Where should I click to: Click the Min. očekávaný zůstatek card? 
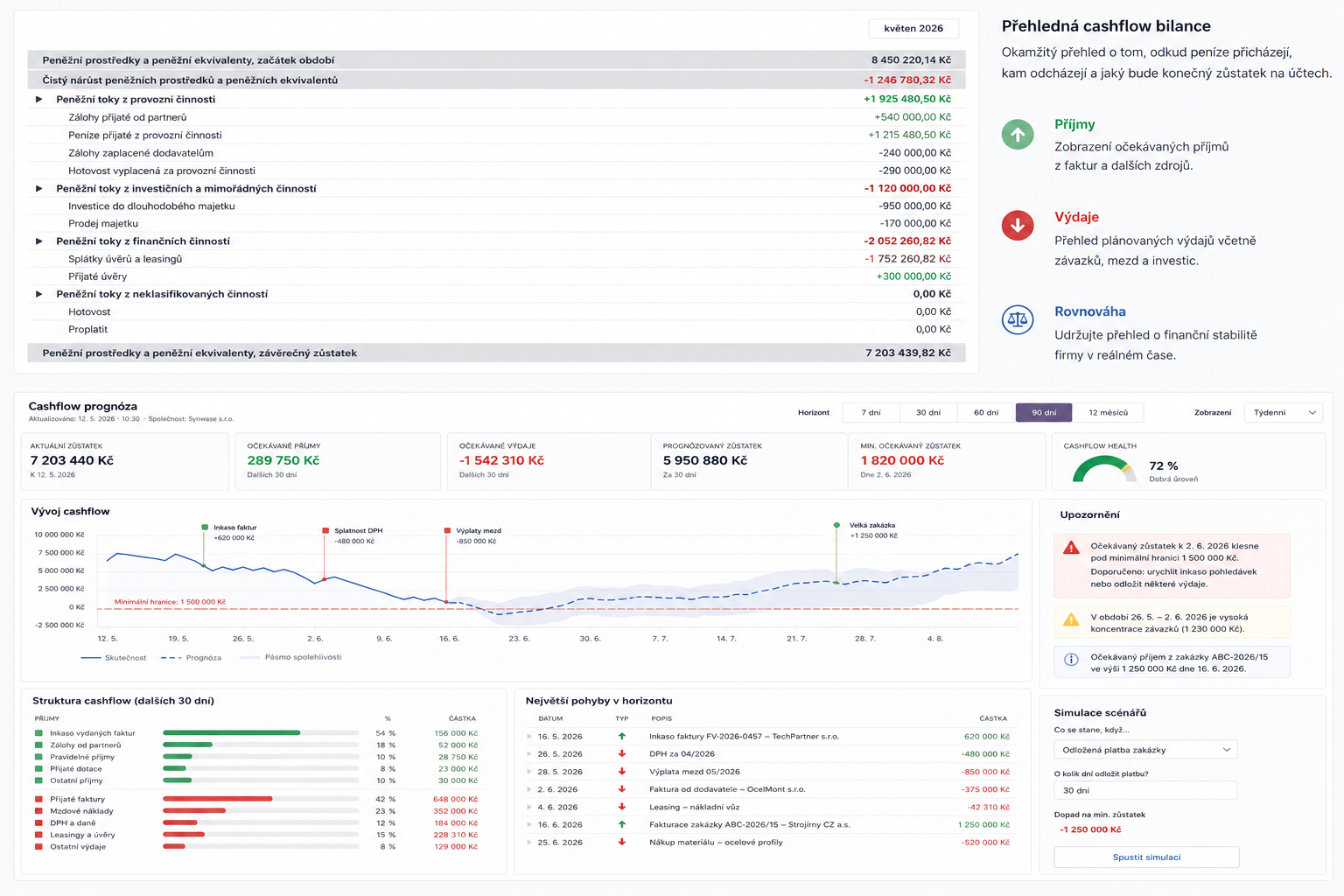pos(947,461)
